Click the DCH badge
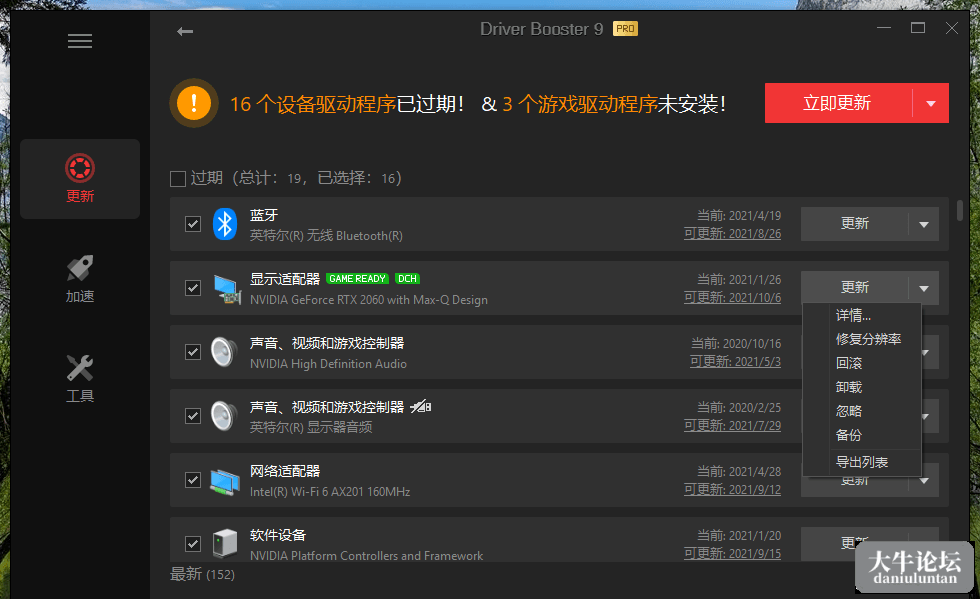 (408, 279)
